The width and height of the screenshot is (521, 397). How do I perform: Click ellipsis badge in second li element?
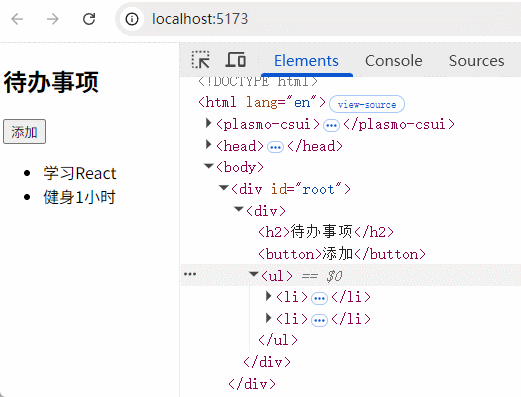pyautogui.click(x=319, y=321)
